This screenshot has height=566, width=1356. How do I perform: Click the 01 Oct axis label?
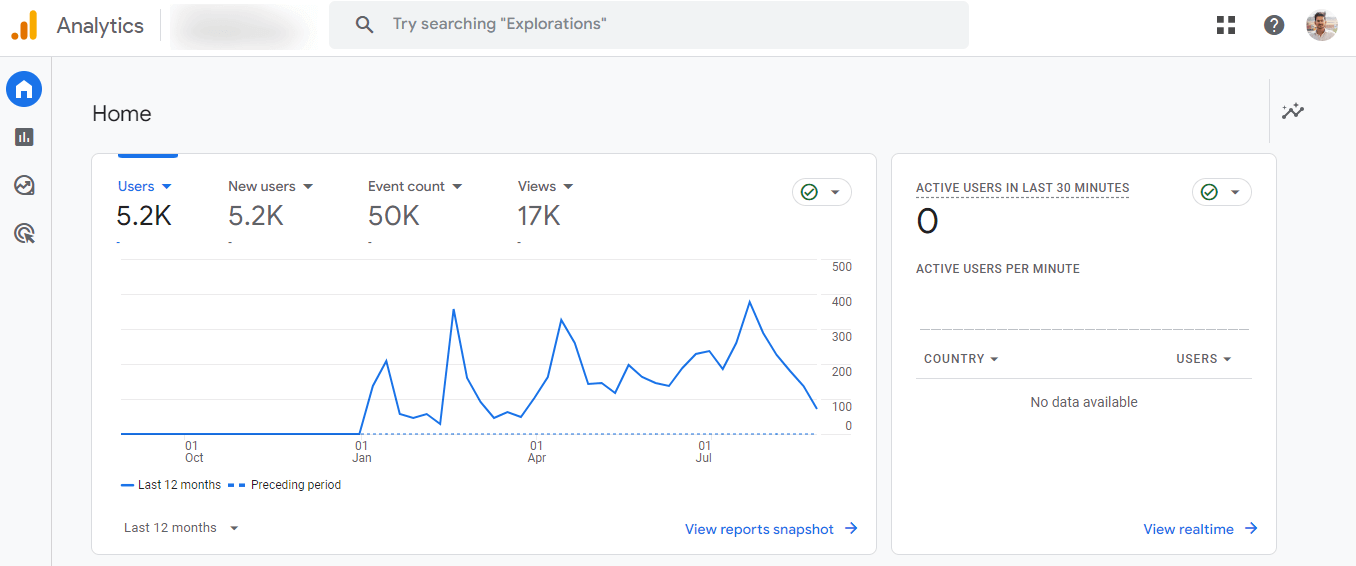pos(194,452)
